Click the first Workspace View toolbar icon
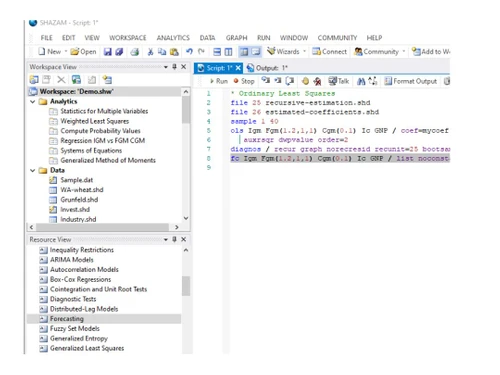500x375 pixels. coord(34,80)
